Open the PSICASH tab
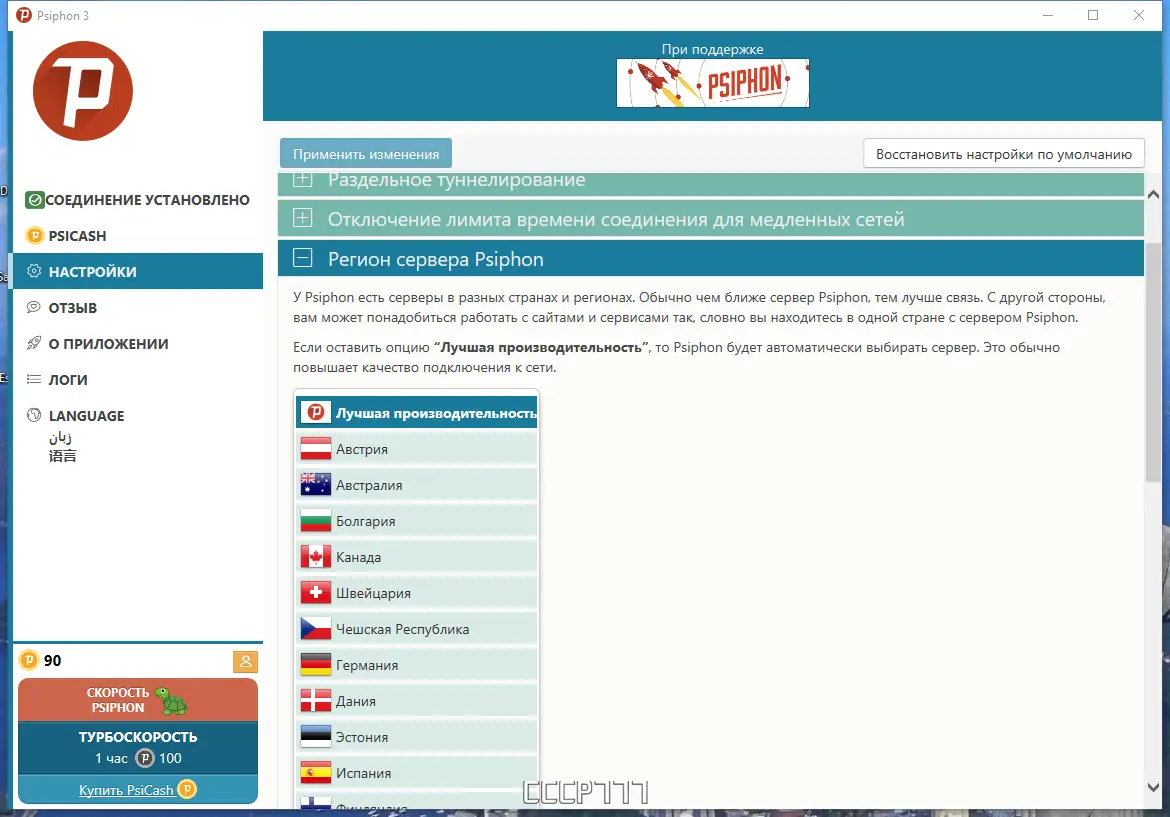The height and width of the screenshot is (817, 1170). pyautogui.click(x=138, y=236)
